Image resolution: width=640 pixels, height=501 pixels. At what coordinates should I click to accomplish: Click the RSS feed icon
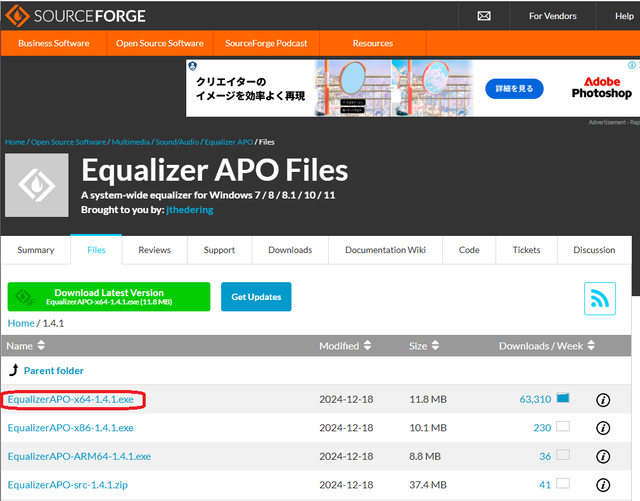pos(599,298)
